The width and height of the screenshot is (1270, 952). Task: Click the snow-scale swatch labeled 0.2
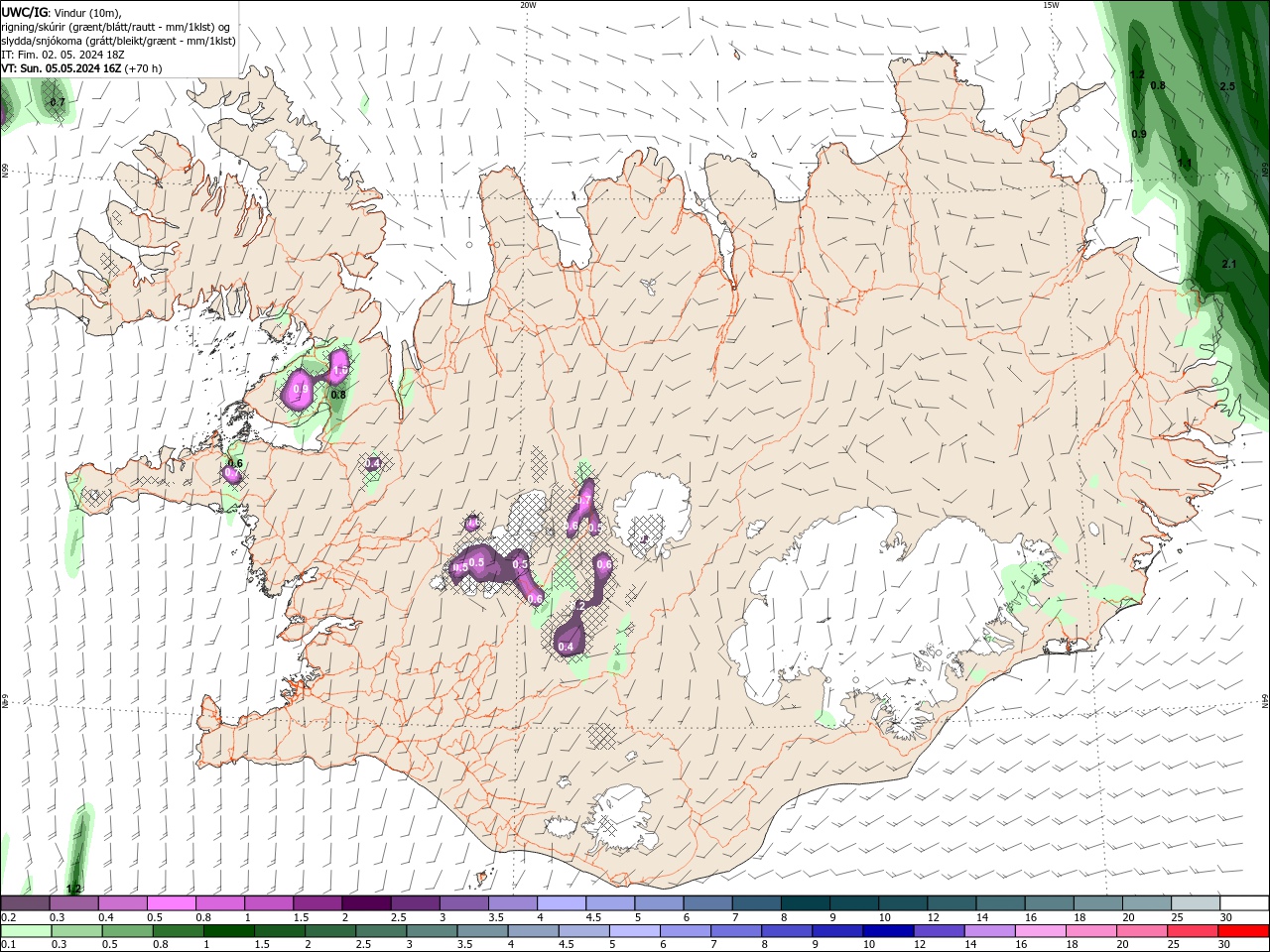(25, 903)
